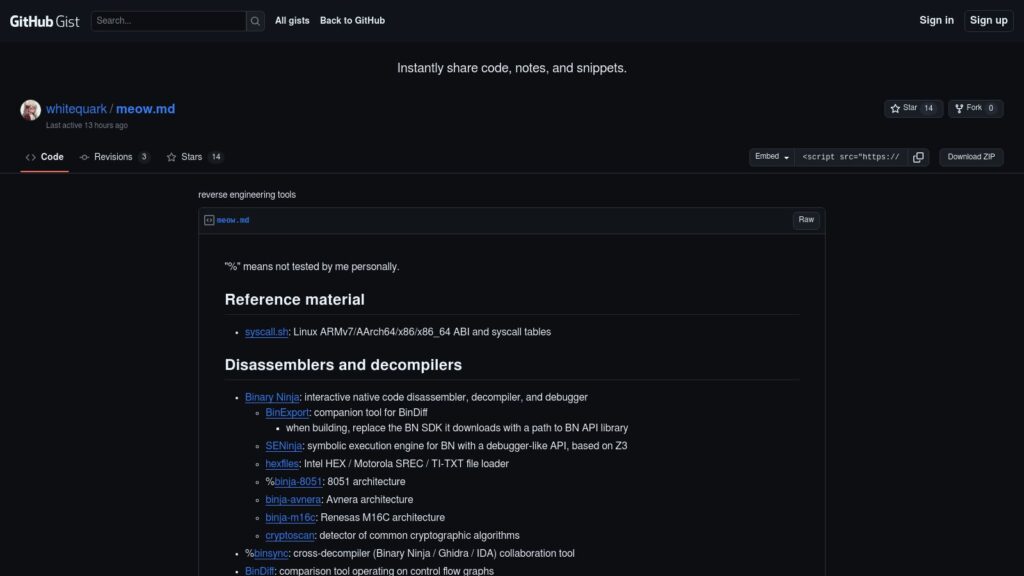This screenshot has height=576, width=1024.
Task: Open the Embed dropdown
Action: coord(772,157)
